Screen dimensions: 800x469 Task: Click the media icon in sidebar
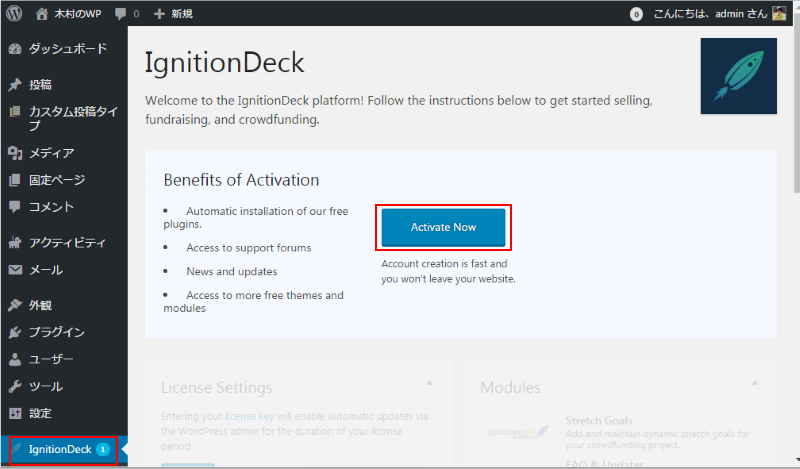coord(14,153)
